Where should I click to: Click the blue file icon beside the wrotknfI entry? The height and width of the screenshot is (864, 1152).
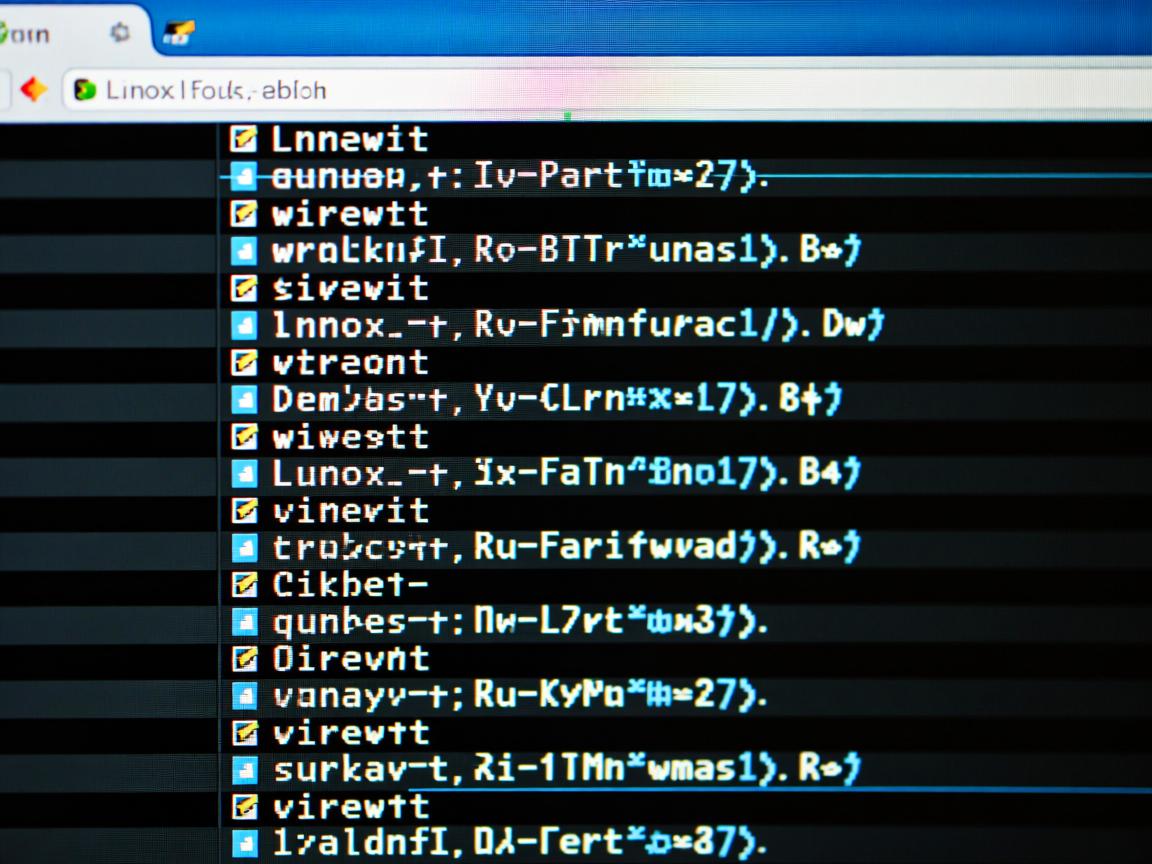(244, 250)
